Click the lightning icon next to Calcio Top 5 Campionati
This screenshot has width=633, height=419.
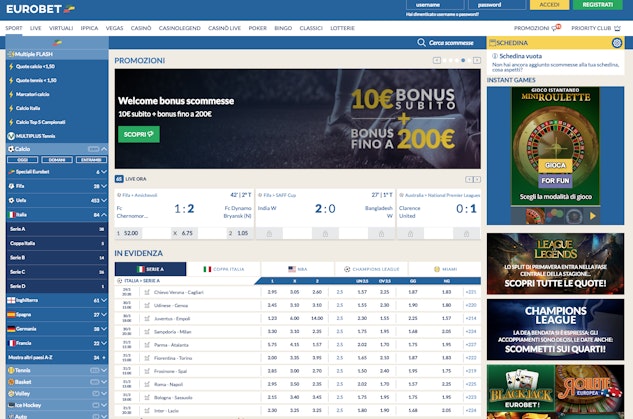pos(11,122)
